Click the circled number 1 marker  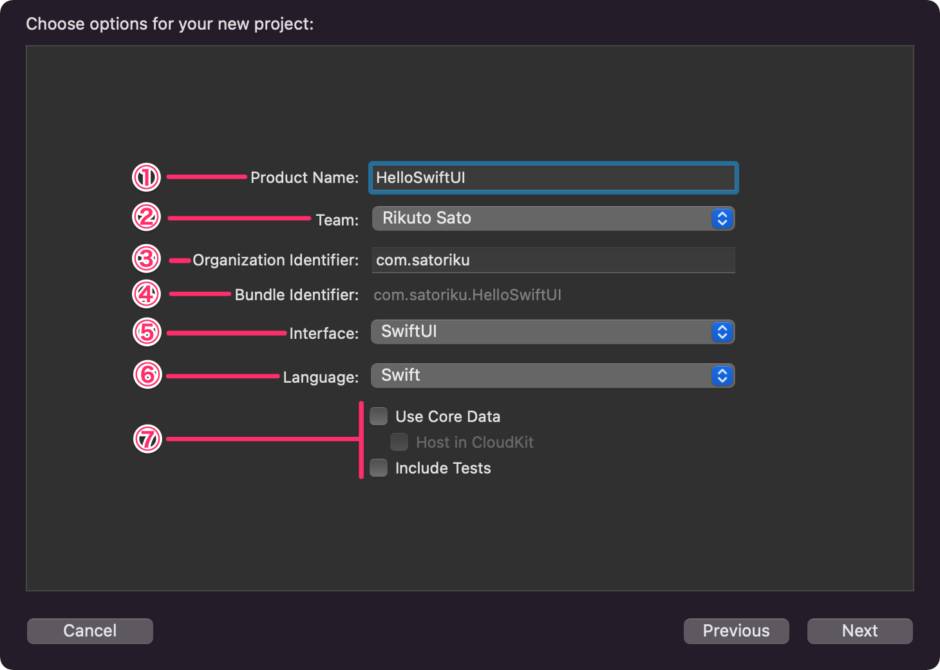(147, 177)
